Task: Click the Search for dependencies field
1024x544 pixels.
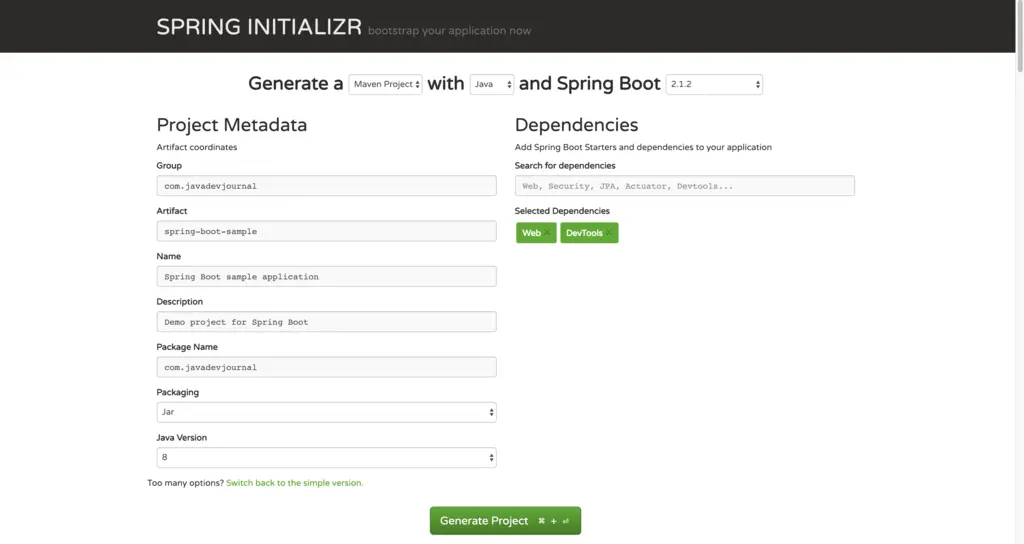Action: pyautogui.click(x=684, y=185)
